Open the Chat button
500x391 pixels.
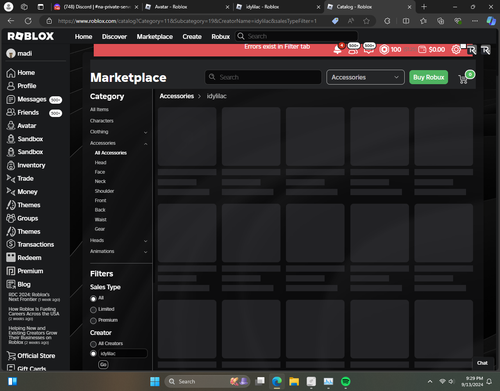pos(482,363)
